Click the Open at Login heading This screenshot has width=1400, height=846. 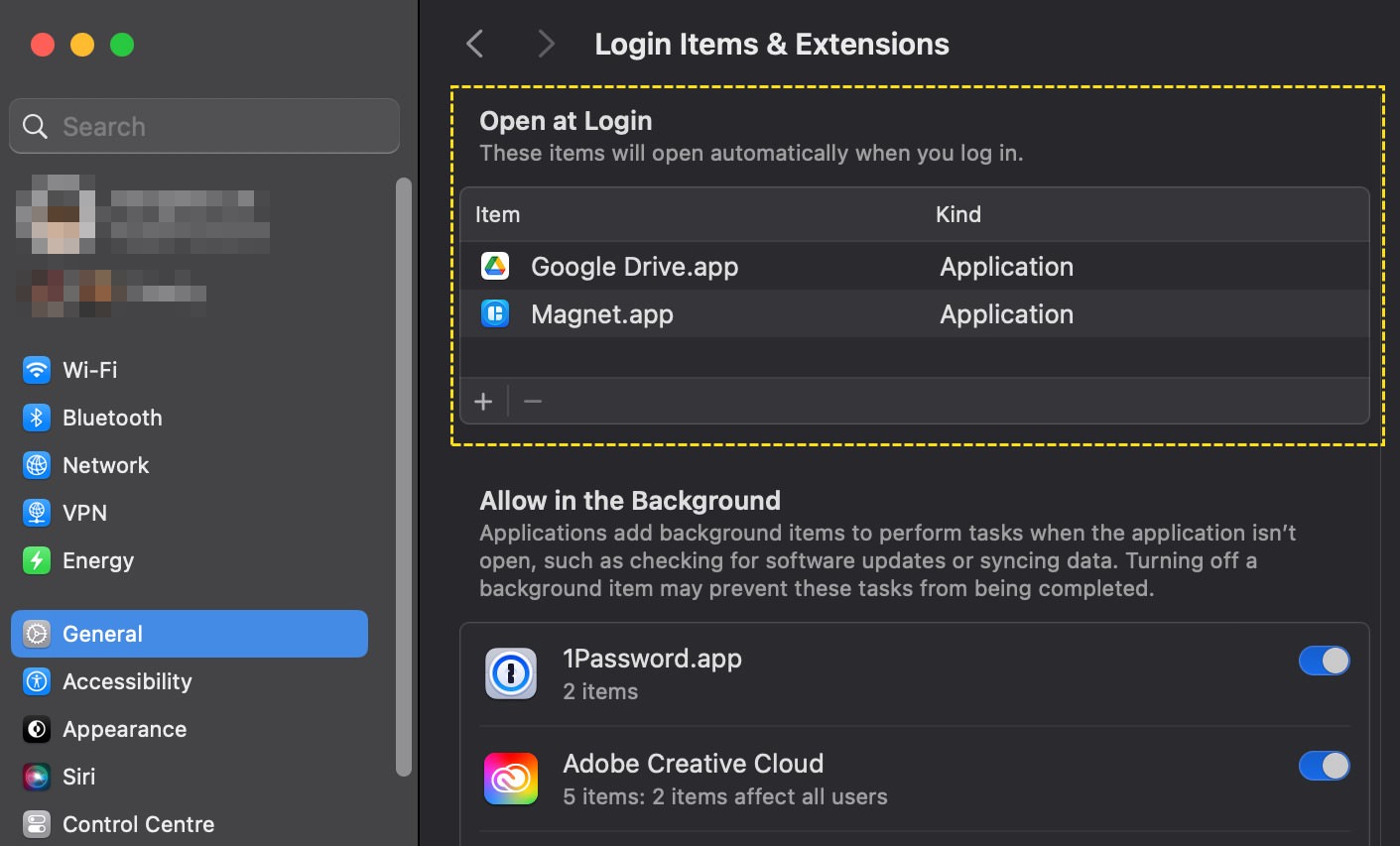click(566, 120)
